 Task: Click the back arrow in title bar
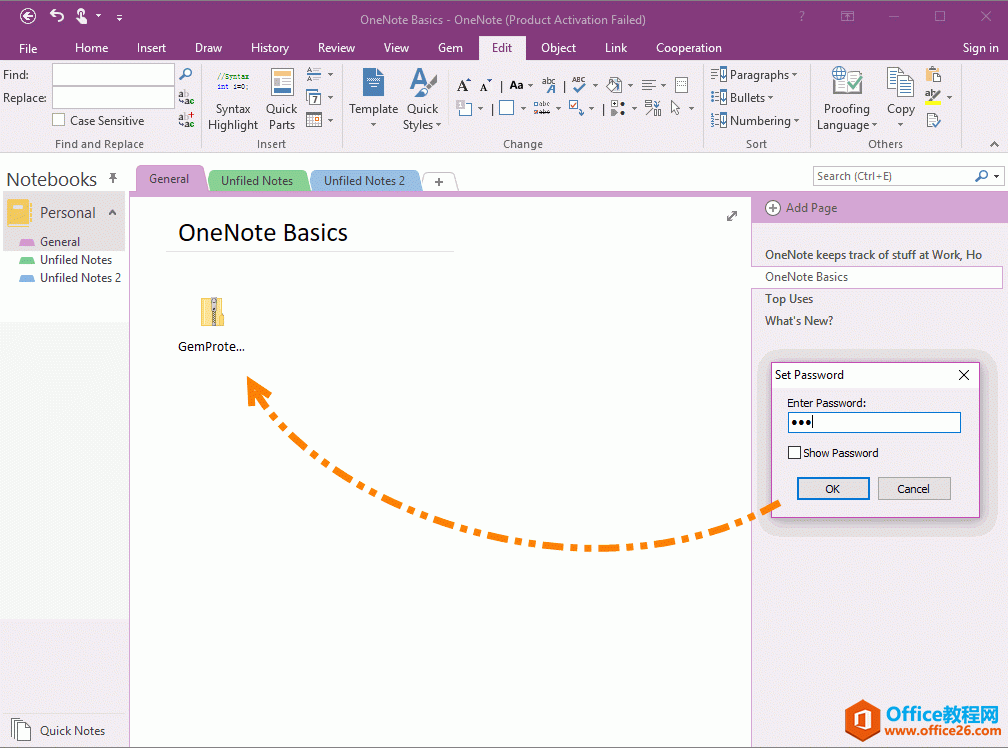(x=28, y=16)
